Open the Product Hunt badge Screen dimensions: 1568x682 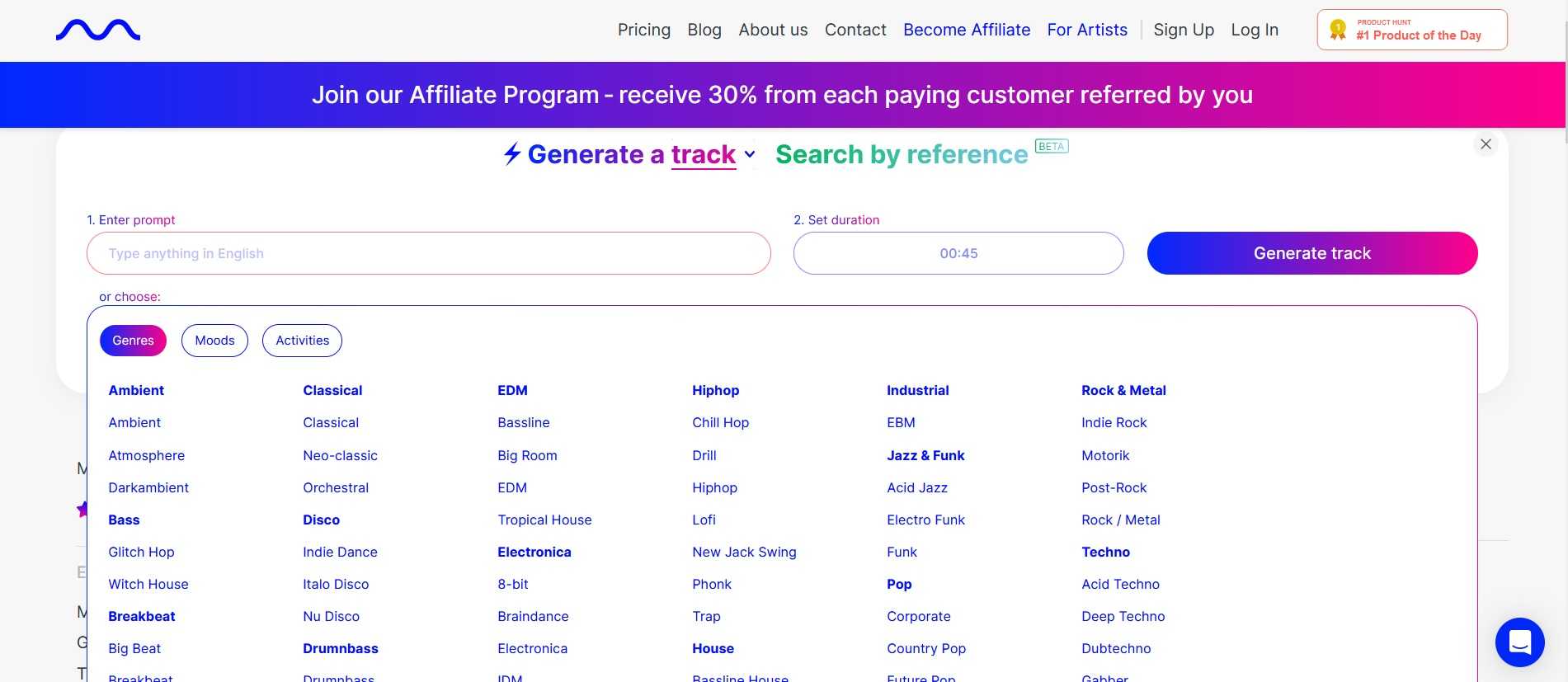1412,30
